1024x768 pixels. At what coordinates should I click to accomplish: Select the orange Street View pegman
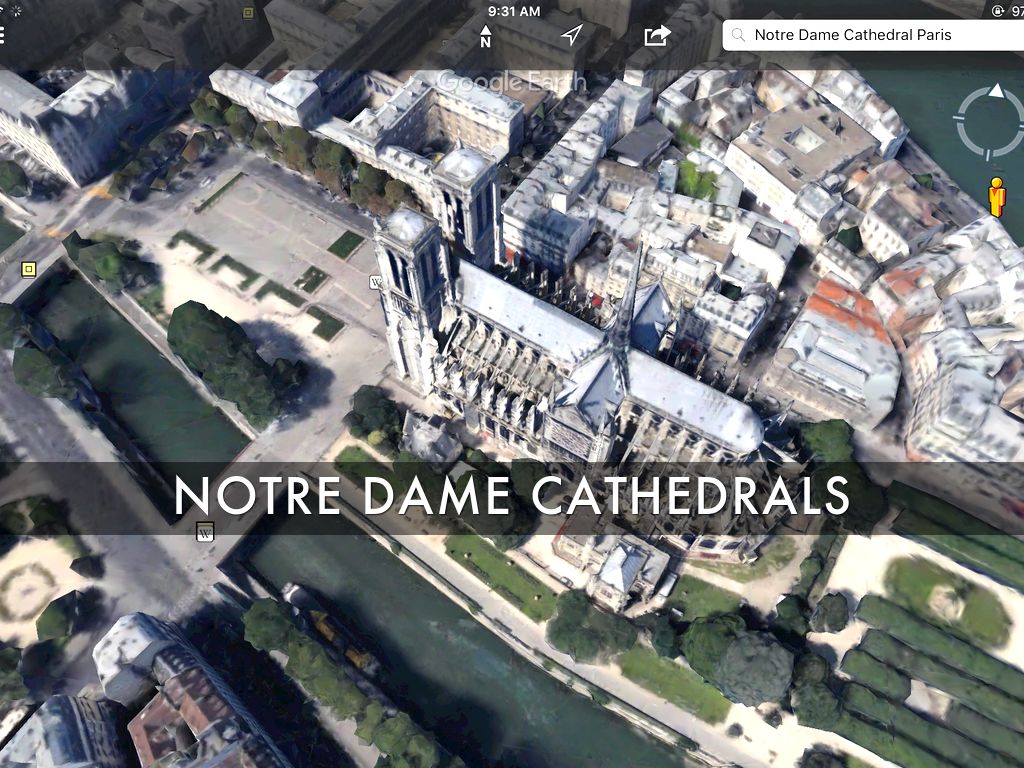pos(996,197)
